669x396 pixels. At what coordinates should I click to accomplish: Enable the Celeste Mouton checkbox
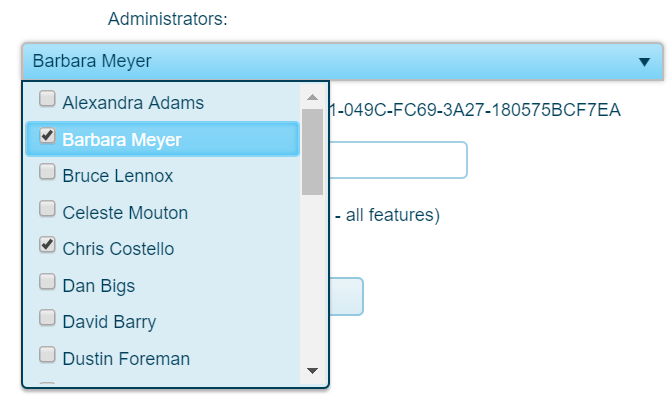tap(47, 209)
